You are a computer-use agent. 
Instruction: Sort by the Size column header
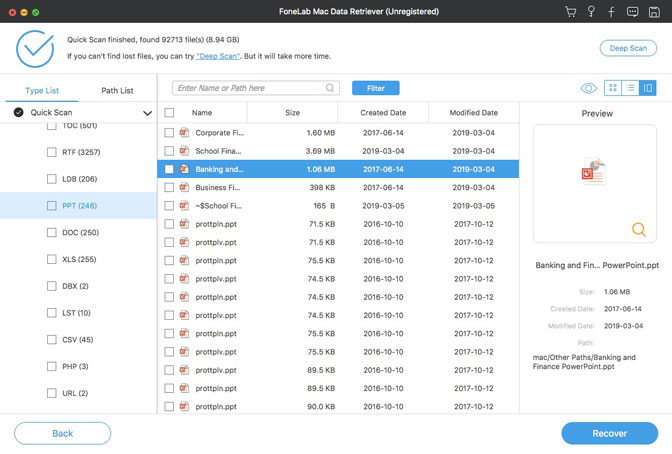click(x=292, y=113)
